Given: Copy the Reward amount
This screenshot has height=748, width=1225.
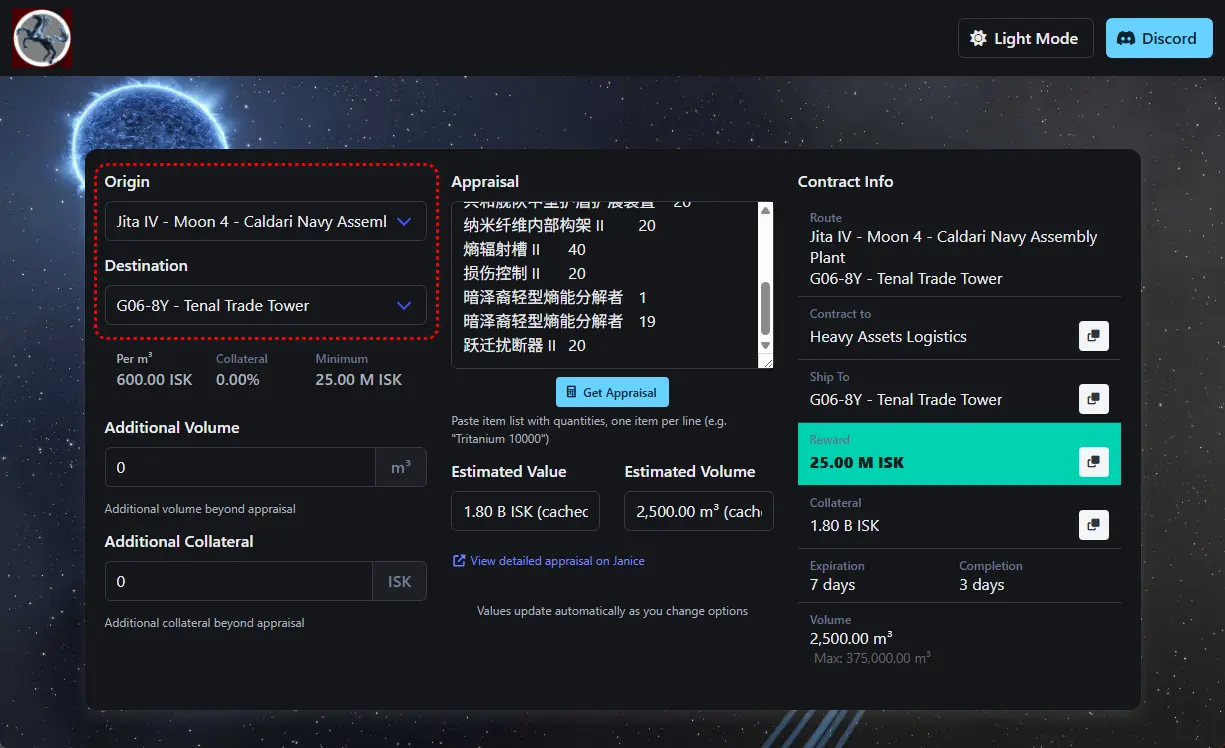Looking at the screenshot, I should click(1093, 462).
